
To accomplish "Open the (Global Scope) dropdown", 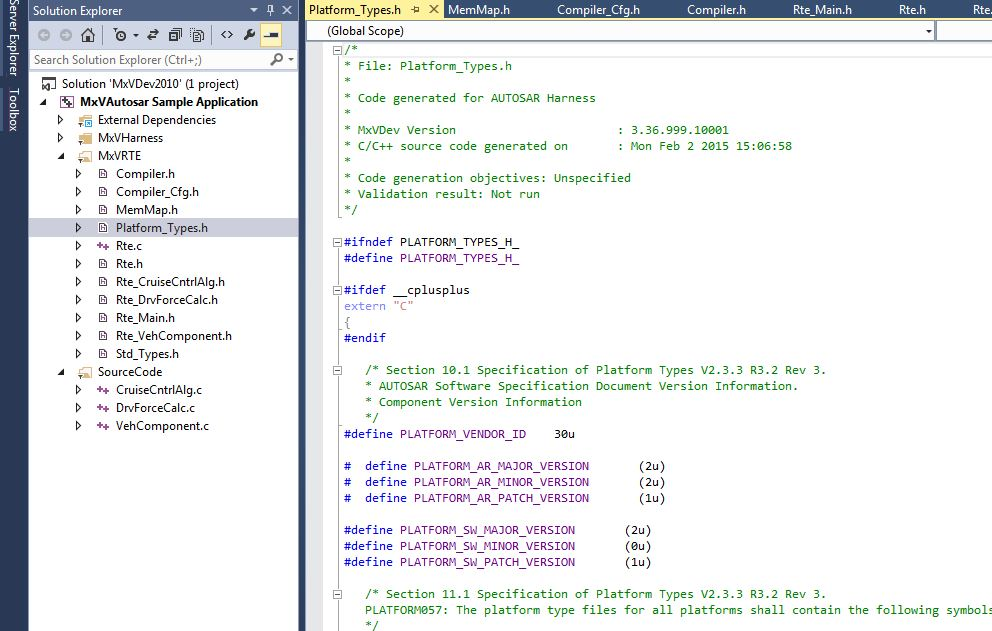I will tap(929, 31).
